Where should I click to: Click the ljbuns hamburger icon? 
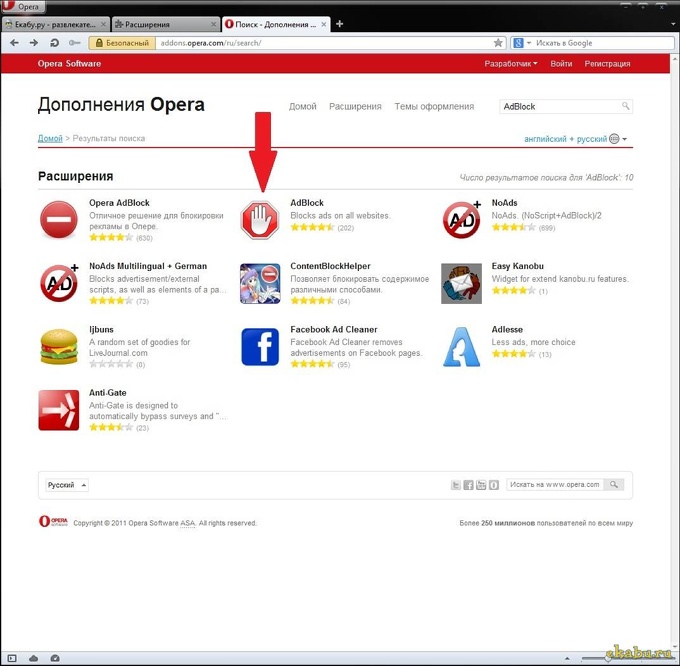pyautogui.click(x=59, y=346)
